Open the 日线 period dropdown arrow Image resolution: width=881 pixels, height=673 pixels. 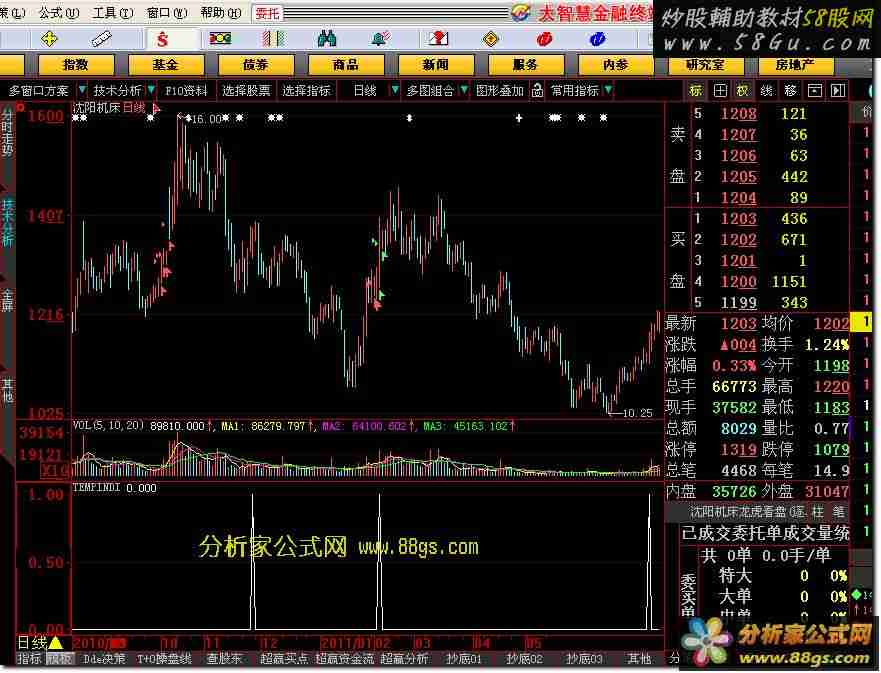[x=395, y=90]
